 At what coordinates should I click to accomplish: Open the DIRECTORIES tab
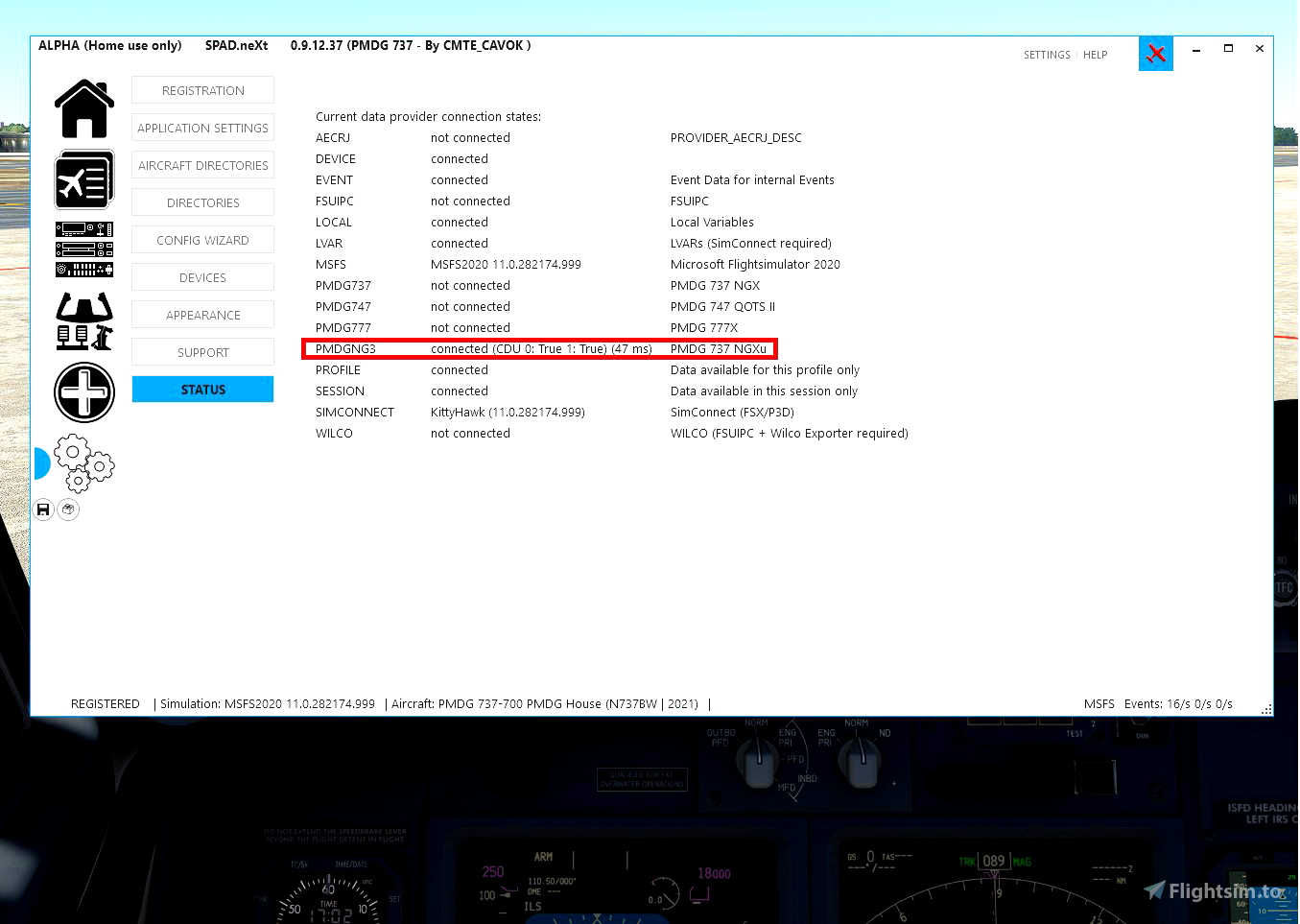202,202
